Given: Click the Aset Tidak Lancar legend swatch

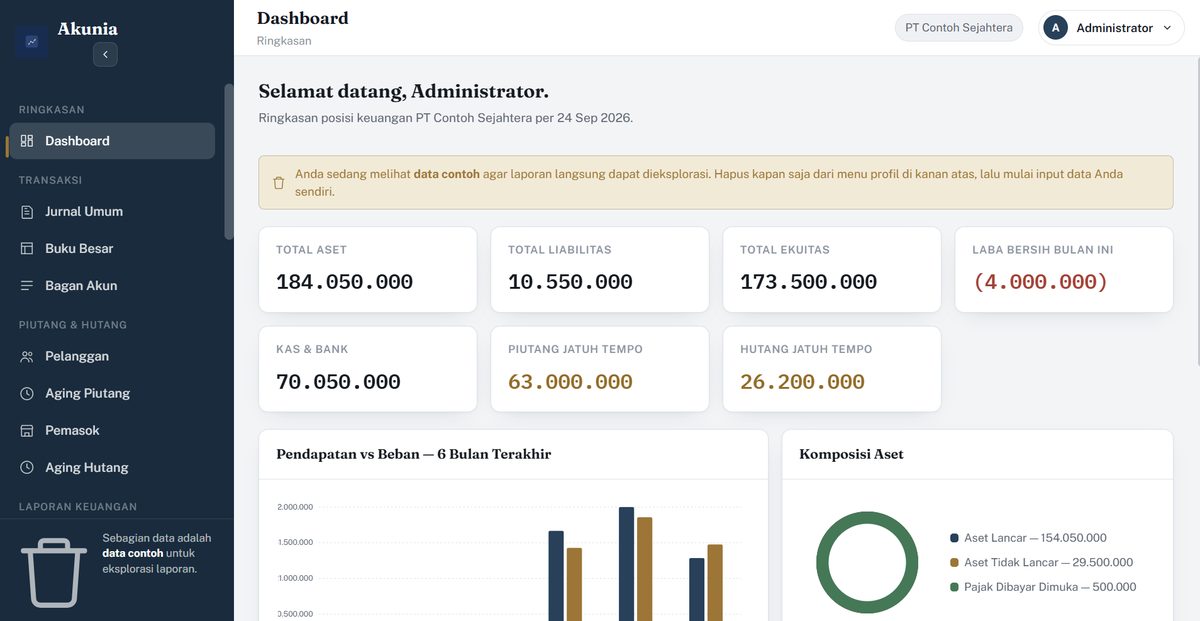Looking at the screenshot, I should [x=954, y=562].
